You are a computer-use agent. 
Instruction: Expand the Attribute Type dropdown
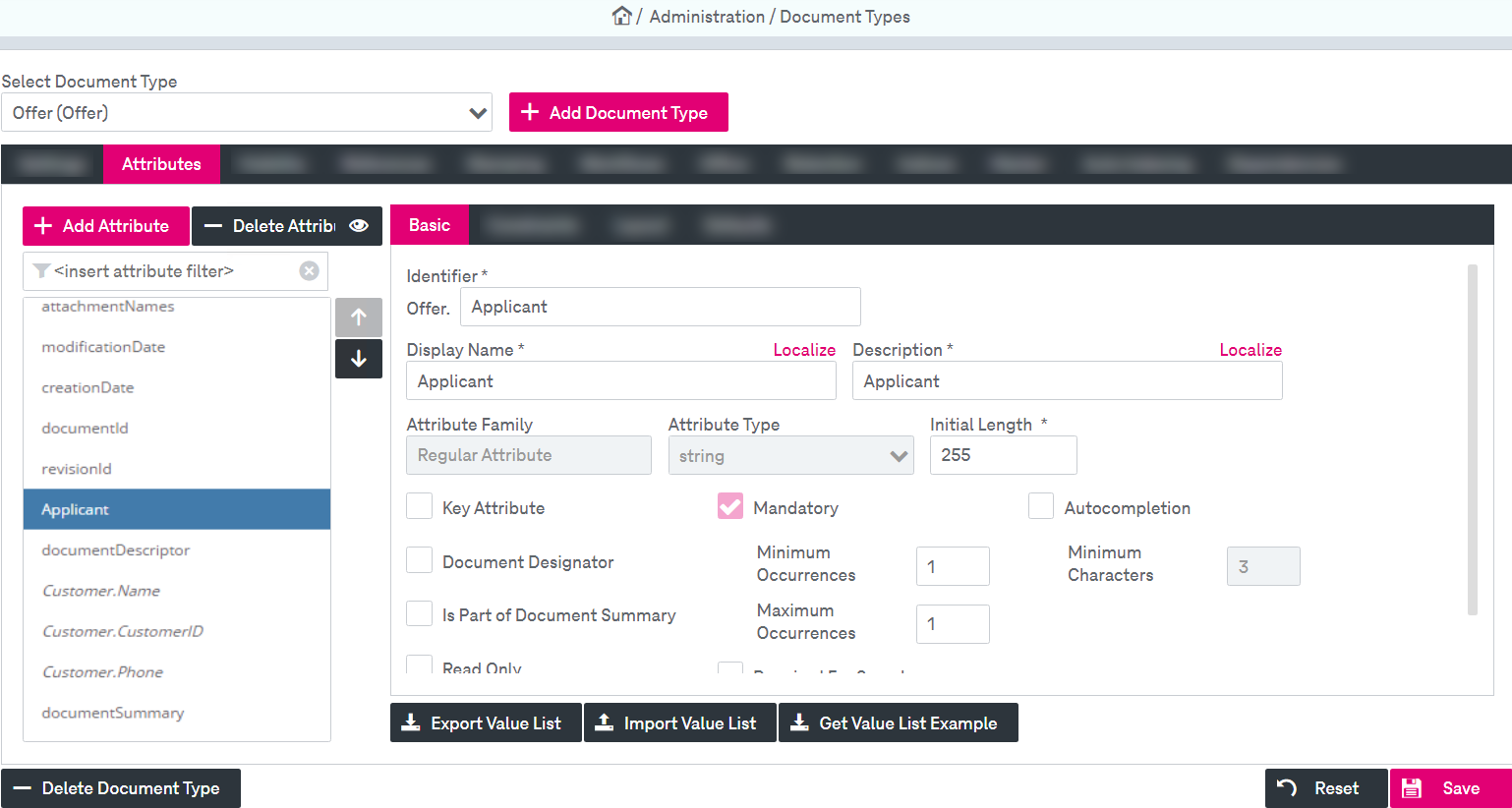790,456
